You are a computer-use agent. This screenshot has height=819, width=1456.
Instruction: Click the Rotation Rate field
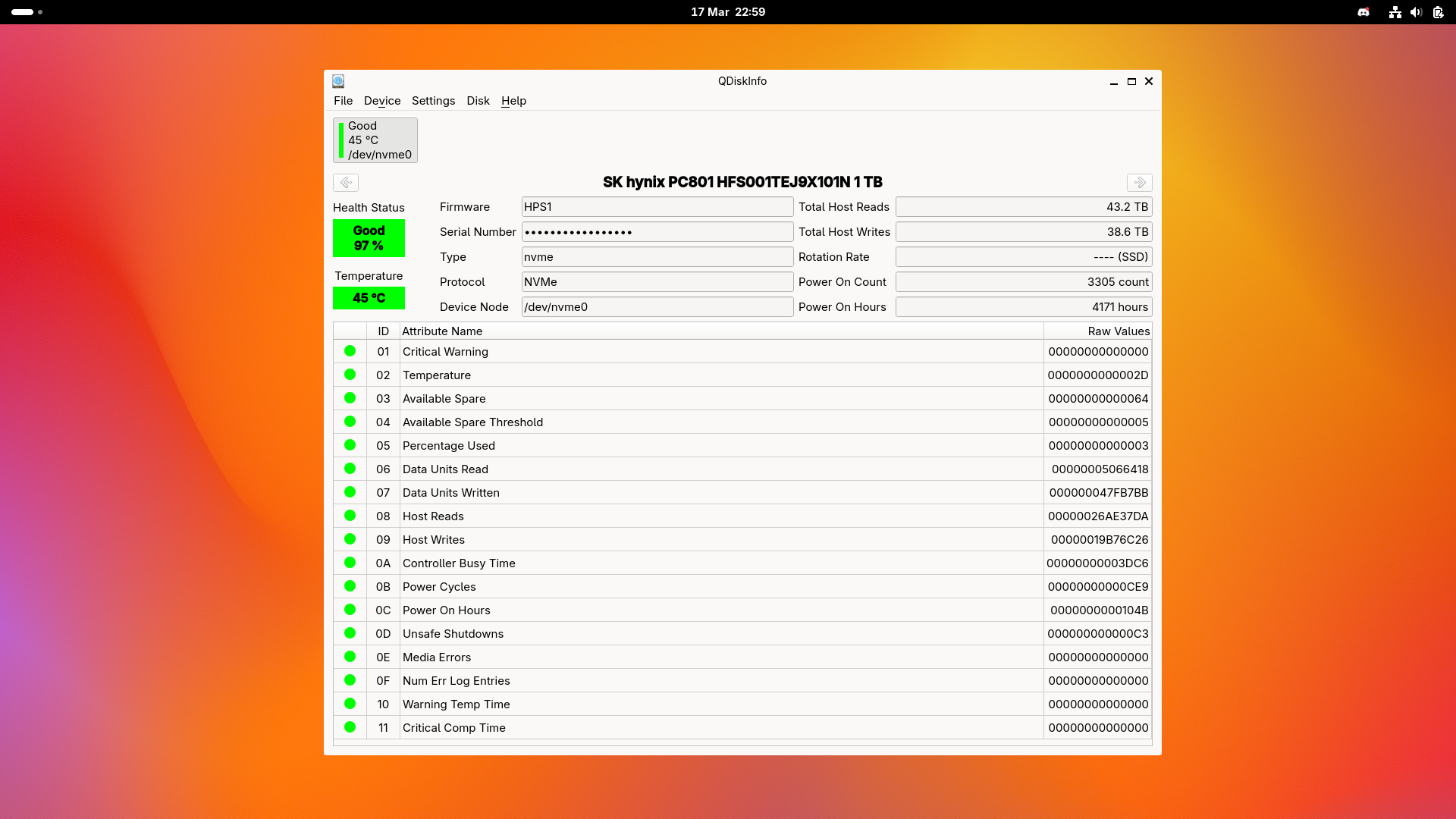click(1024, 257)
